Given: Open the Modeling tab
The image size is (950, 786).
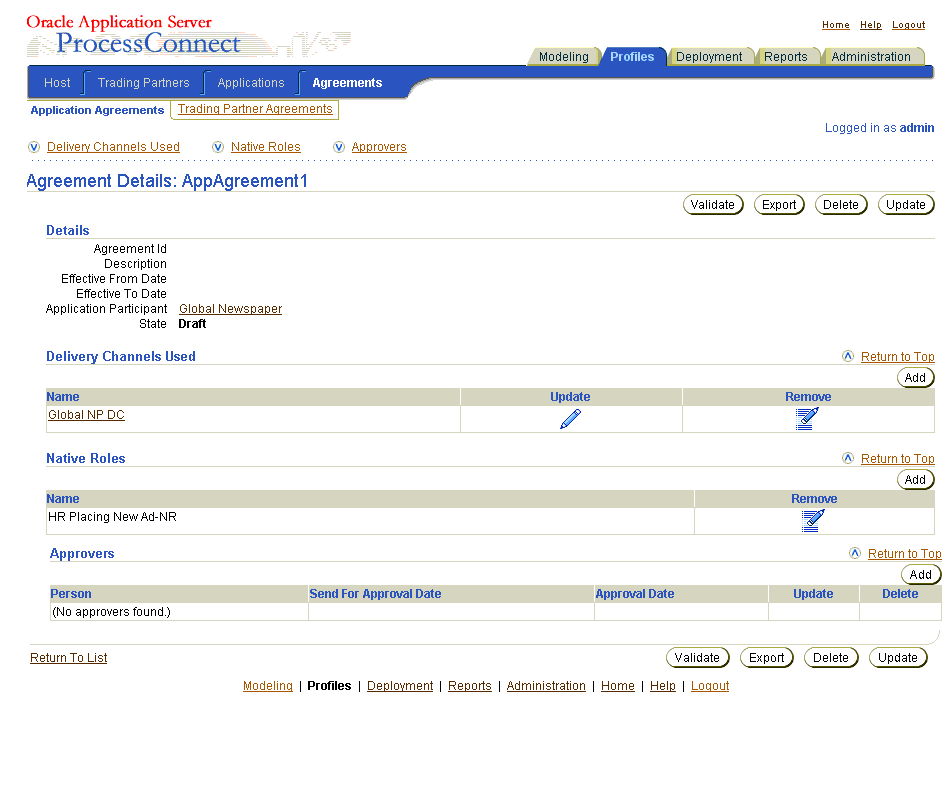Looking at the screenshot, I should tap(563, 56).
